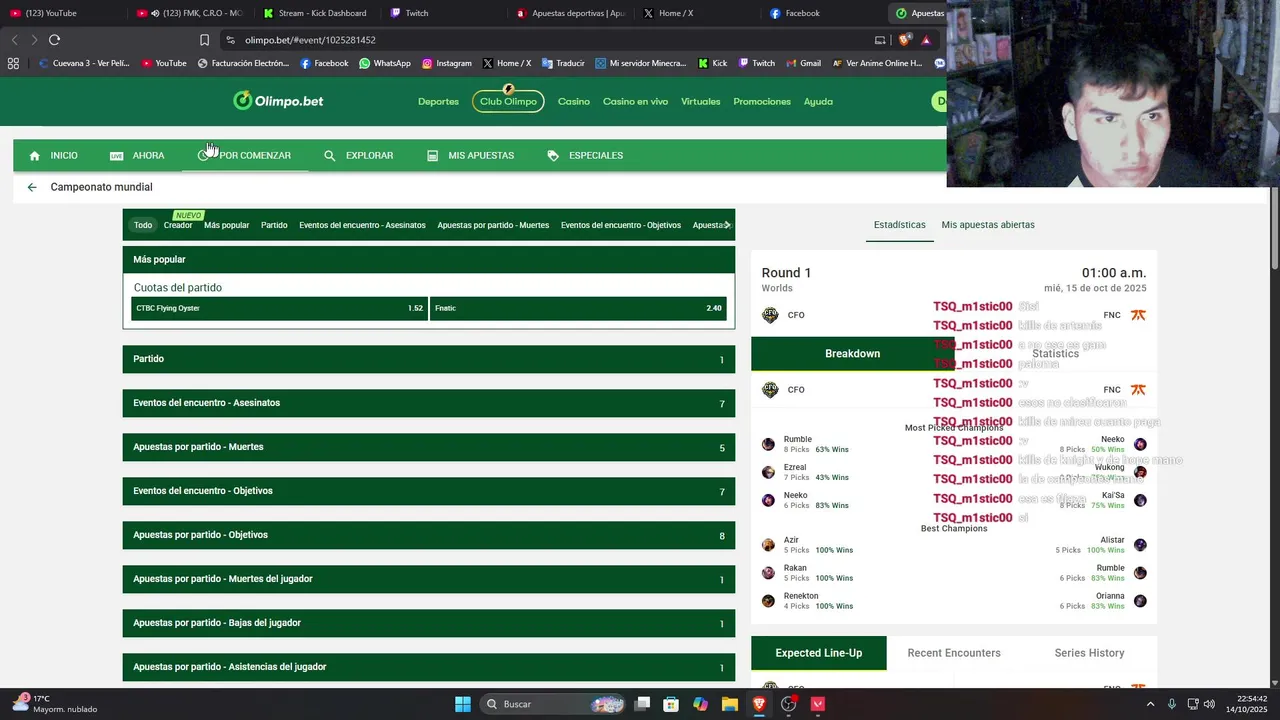
Task: Open Instagram bookmark in the bookmarks bar
Action: click(x=446, y=63)
